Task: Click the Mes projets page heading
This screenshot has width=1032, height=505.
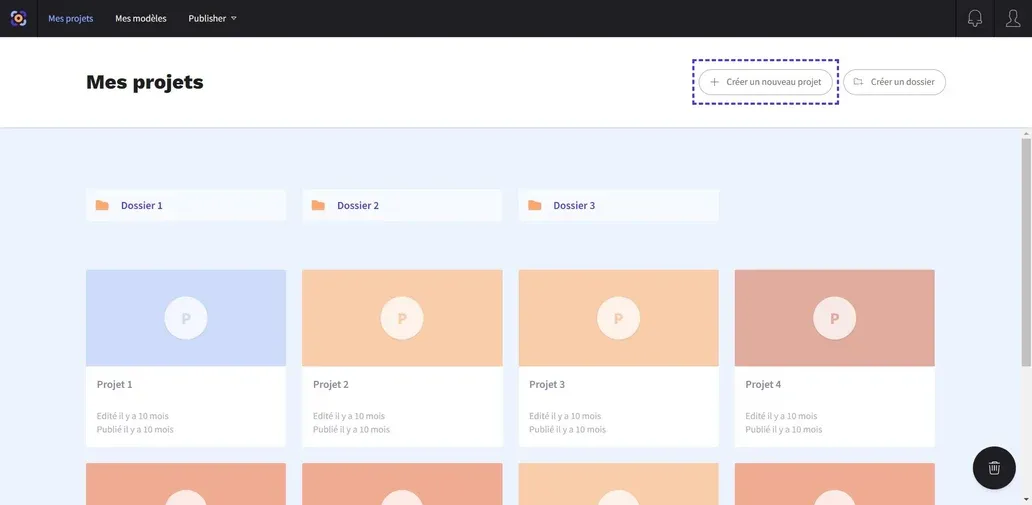Action: pyautogui.click(x=145, y=82)
